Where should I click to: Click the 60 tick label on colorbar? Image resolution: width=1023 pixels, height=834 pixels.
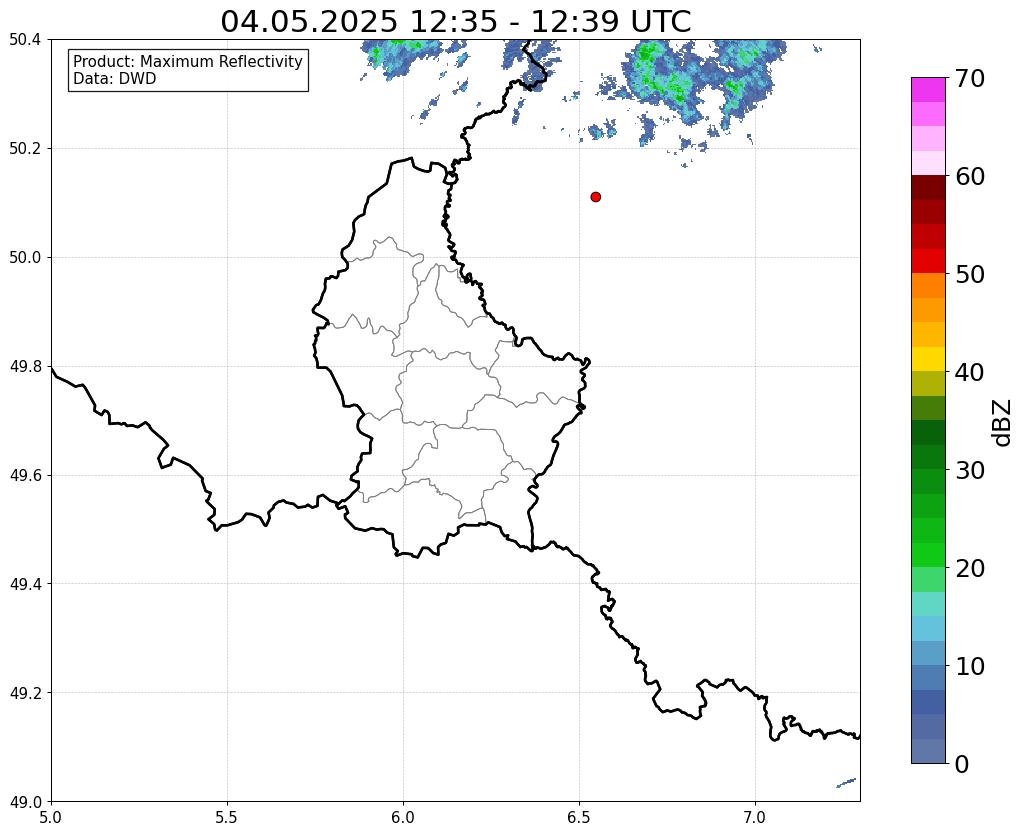970,176
